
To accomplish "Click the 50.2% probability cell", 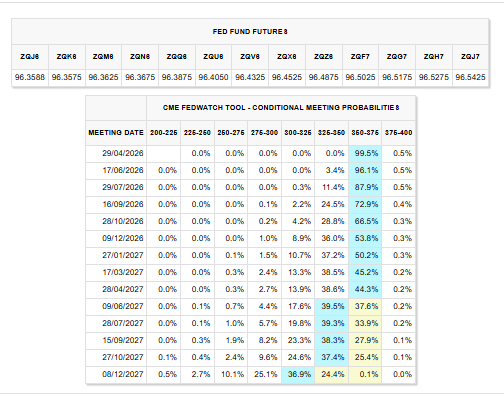I will [365, 255].
